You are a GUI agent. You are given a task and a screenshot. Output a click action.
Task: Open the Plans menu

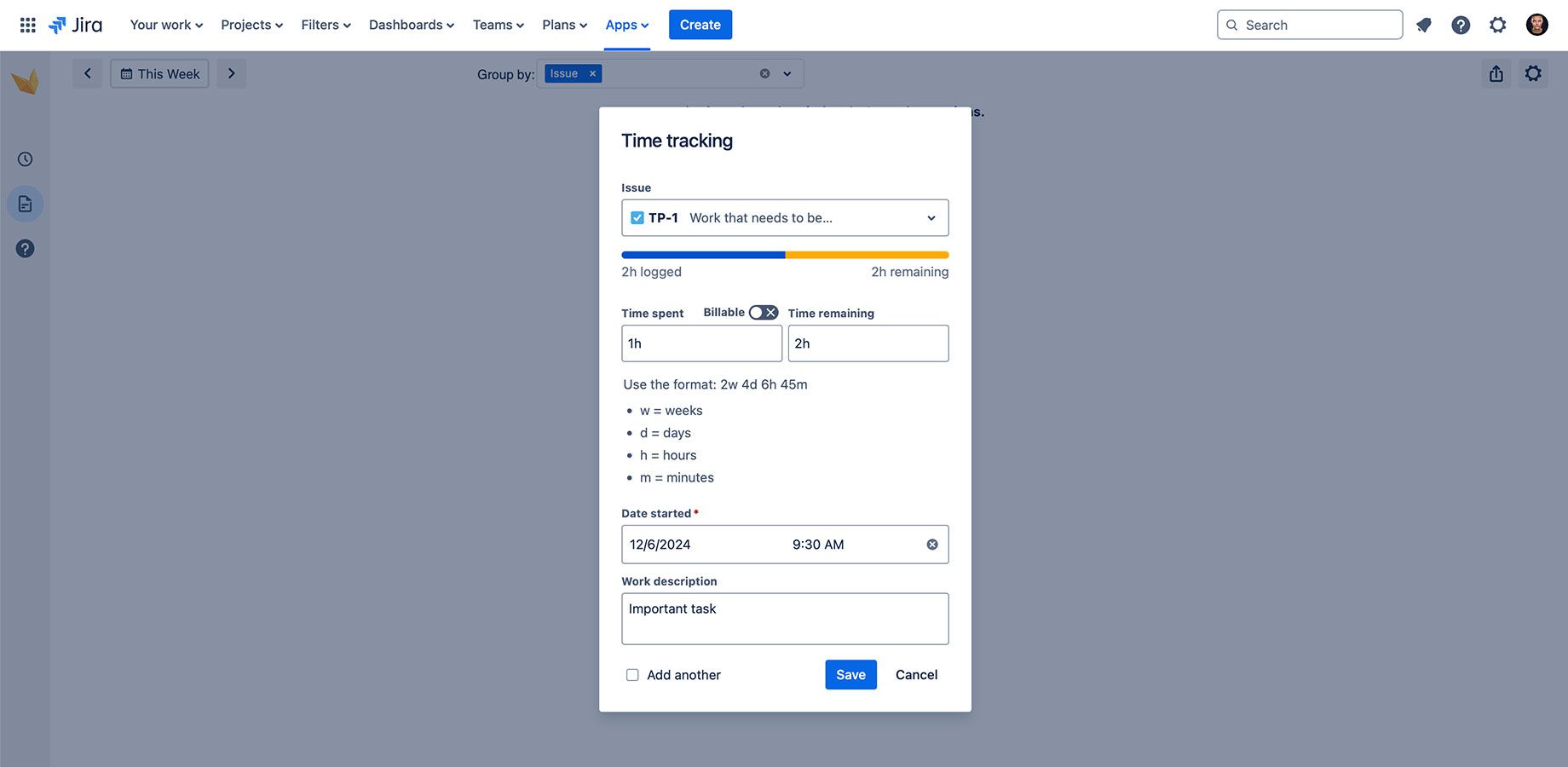tap(564, 26)
